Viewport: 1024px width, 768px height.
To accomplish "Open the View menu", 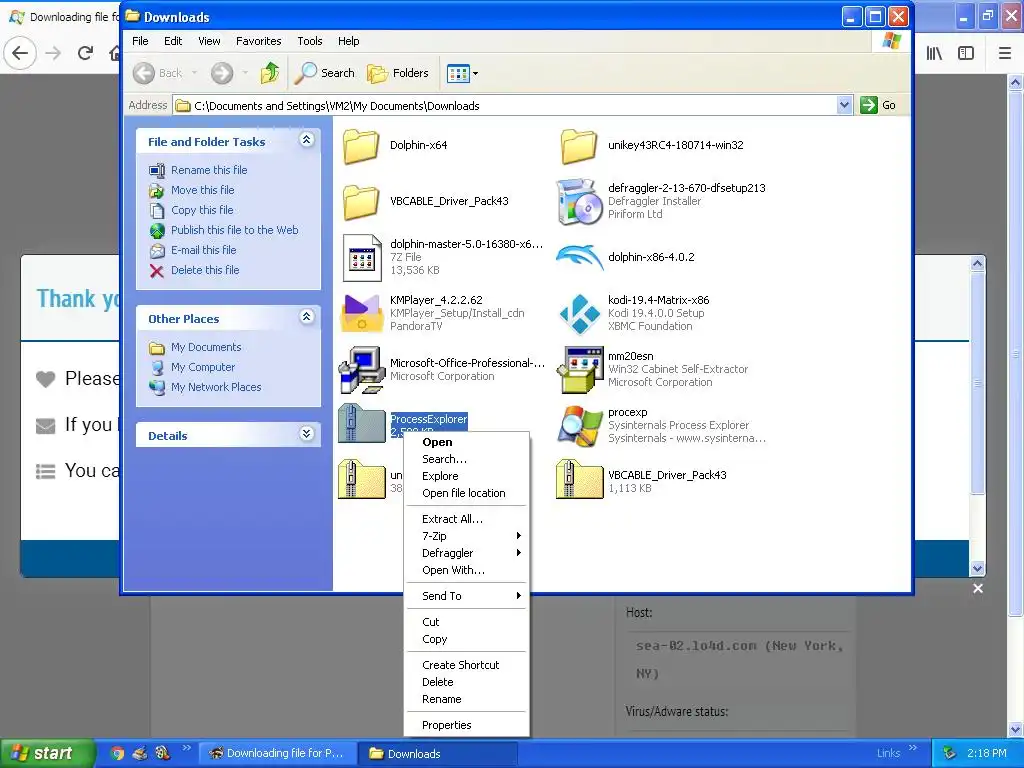I will click(x=209, y=41).
